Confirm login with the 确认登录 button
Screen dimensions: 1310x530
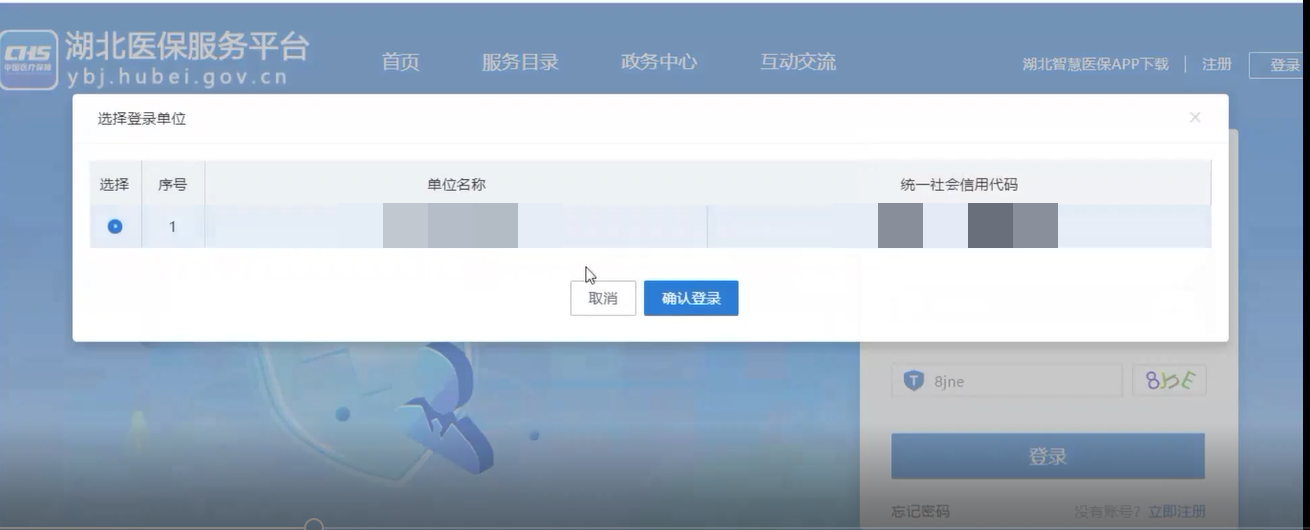point(691,298)
